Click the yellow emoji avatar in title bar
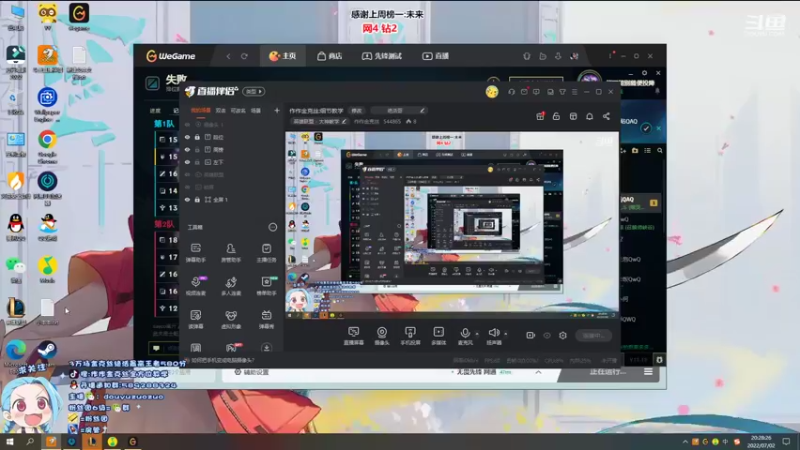This screenshot has height=450, width=800. (492, 92)
